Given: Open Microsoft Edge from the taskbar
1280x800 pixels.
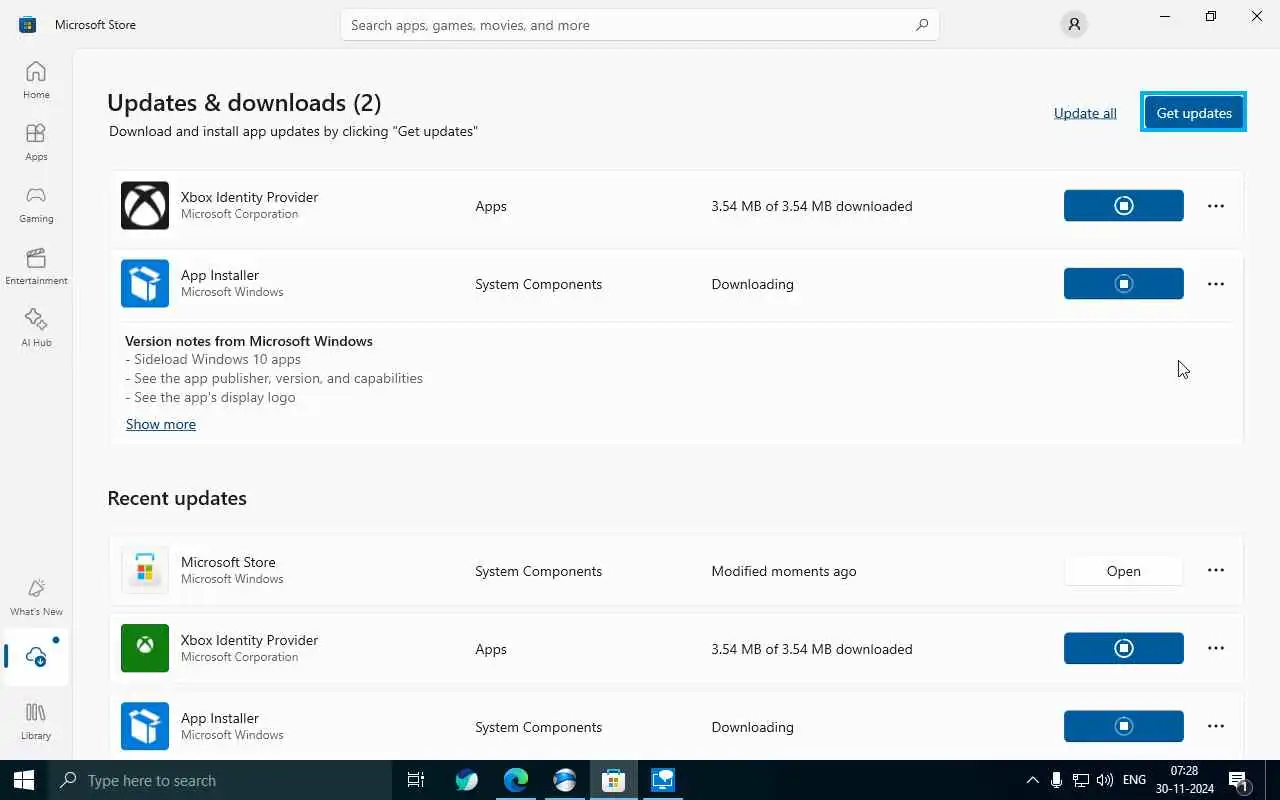Looking at the screenshot, I should [x=516, y=780].
